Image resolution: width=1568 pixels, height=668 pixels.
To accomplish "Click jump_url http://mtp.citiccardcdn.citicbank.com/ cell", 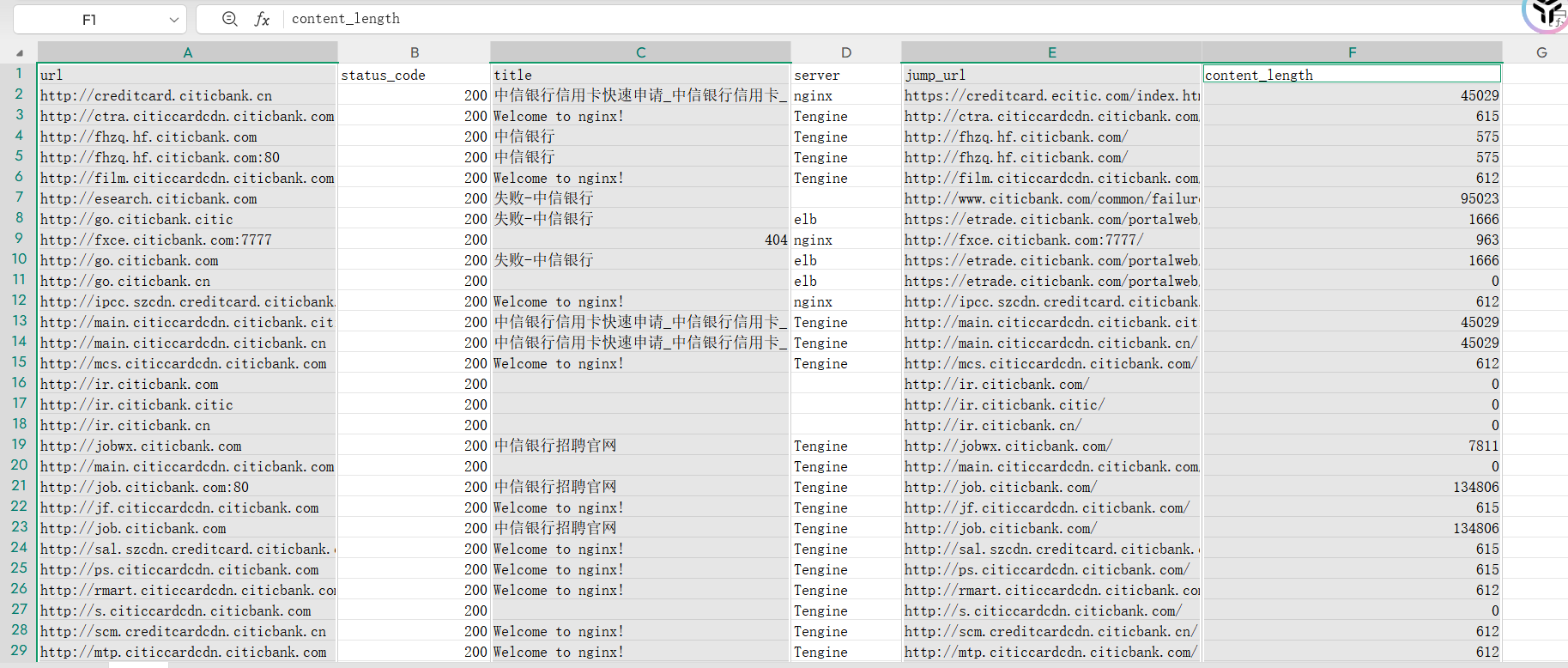I will pyautogui.click(x=1051, y=652).
